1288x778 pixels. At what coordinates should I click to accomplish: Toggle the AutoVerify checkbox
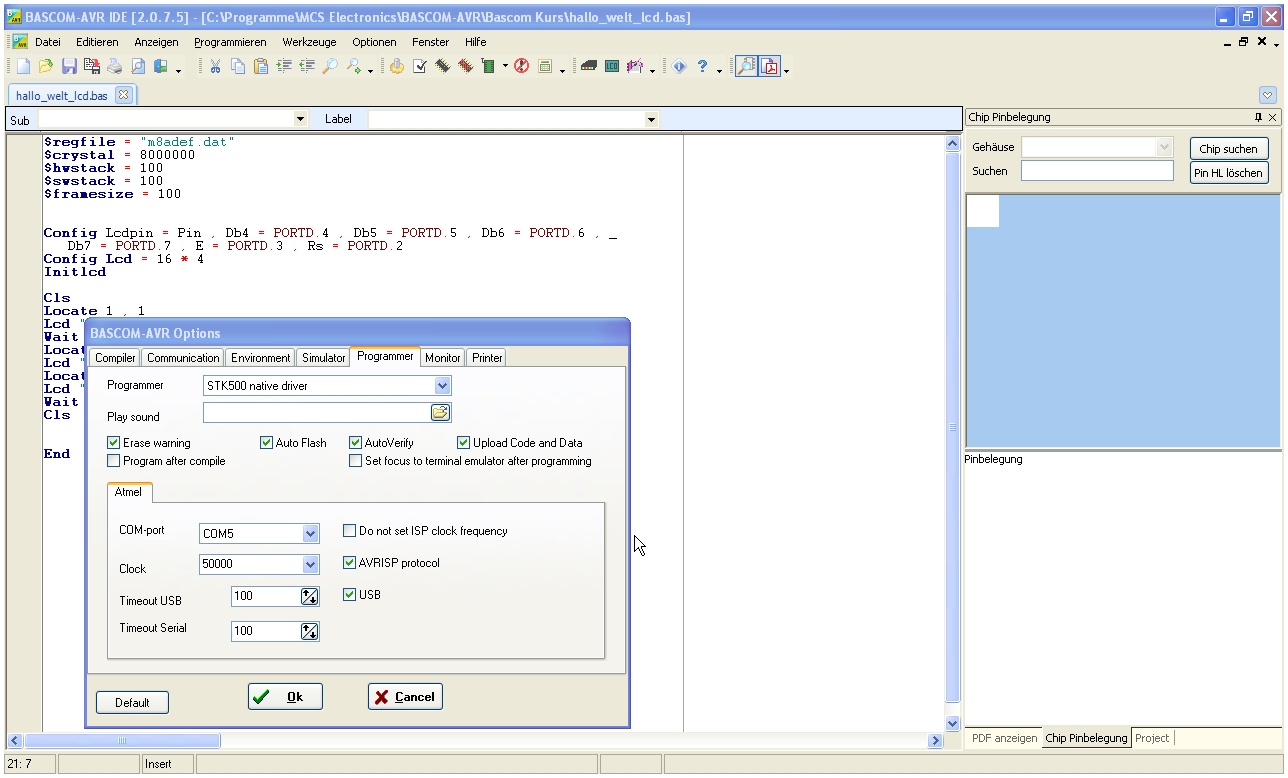click(355, 442)
